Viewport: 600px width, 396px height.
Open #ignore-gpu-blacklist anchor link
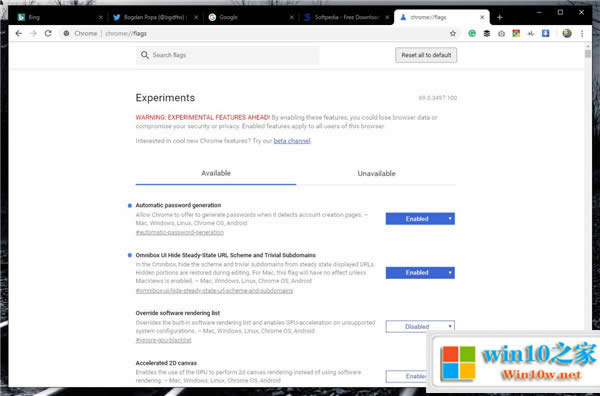[163, 340]
